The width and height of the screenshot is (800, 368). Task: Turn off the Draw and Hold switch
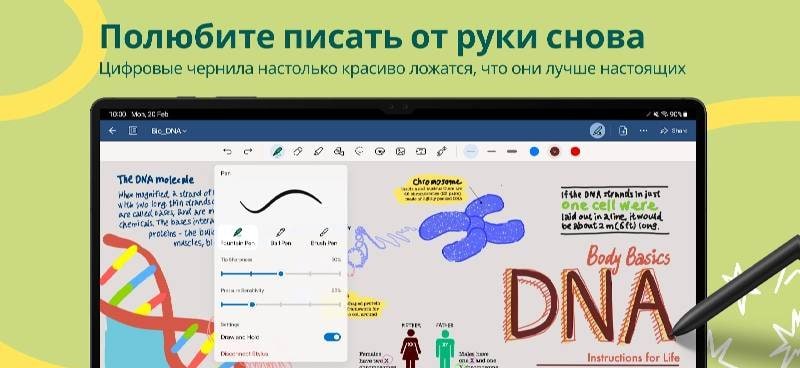(332, 337)
